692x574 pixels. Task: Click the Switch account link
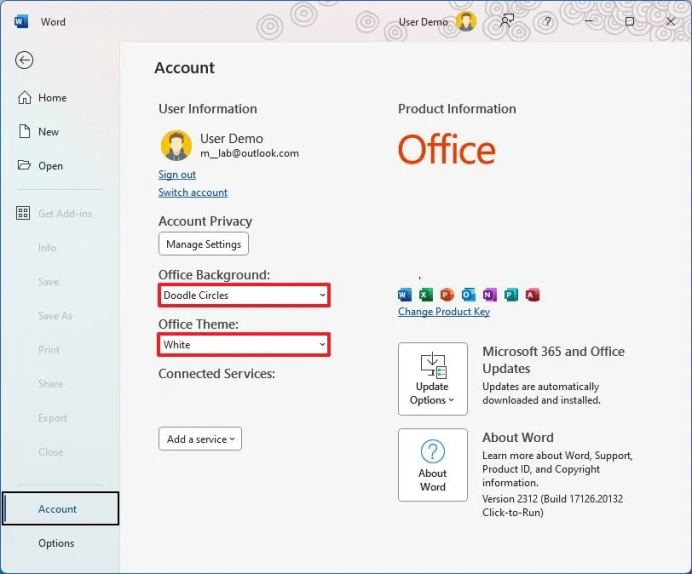pos(193,192)
